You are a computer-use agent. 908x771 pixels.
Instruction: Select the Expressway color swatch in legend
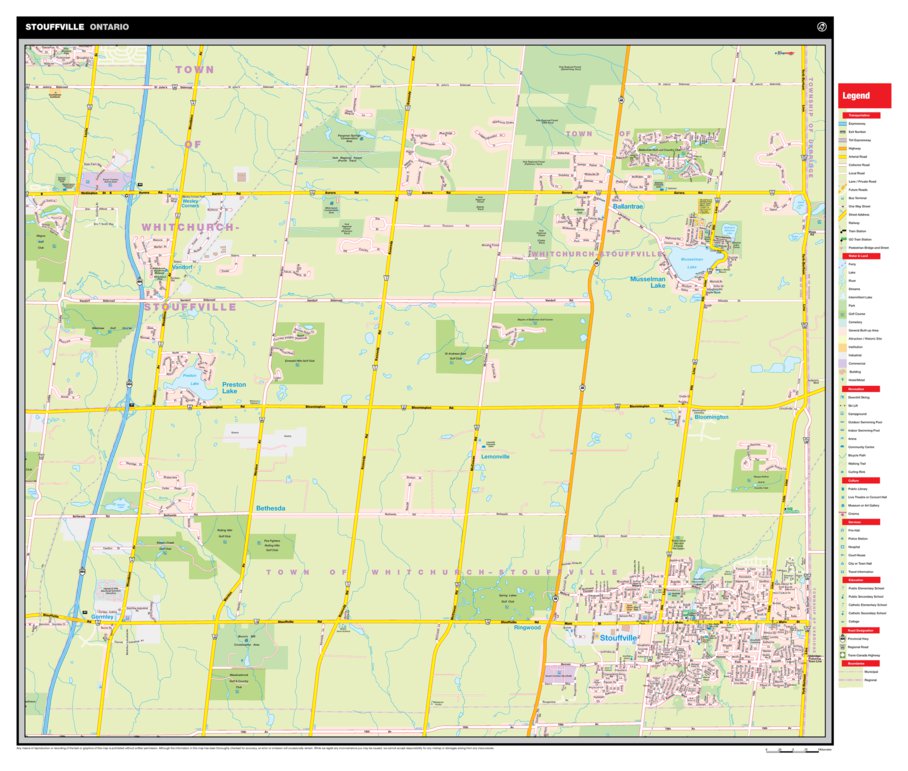coord(842,123)
